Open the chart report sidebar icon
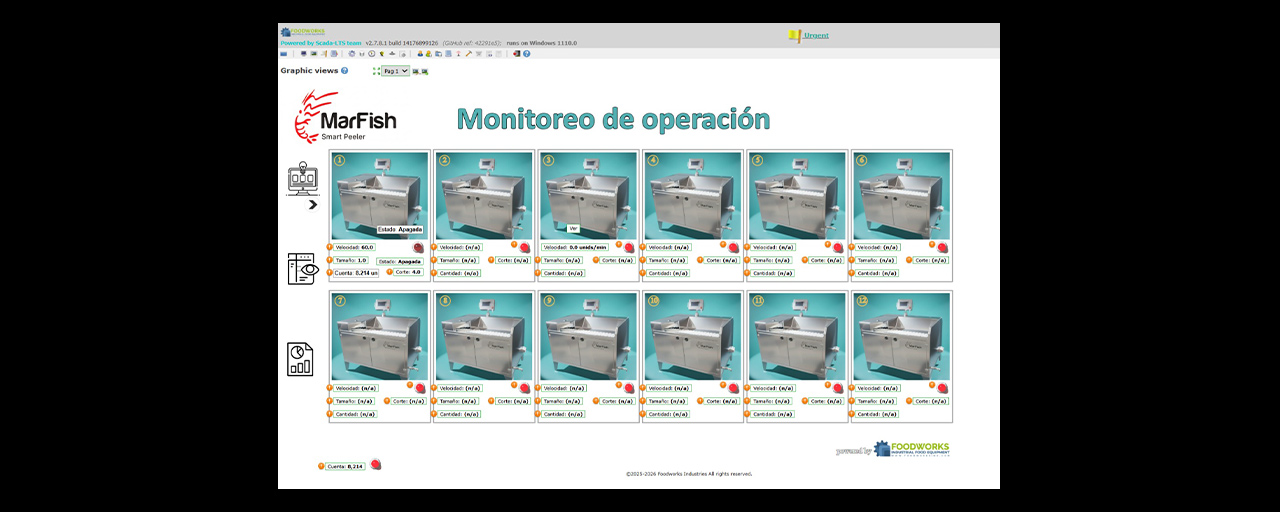Screen dimensions: 1280x512 tap(300, 359)
